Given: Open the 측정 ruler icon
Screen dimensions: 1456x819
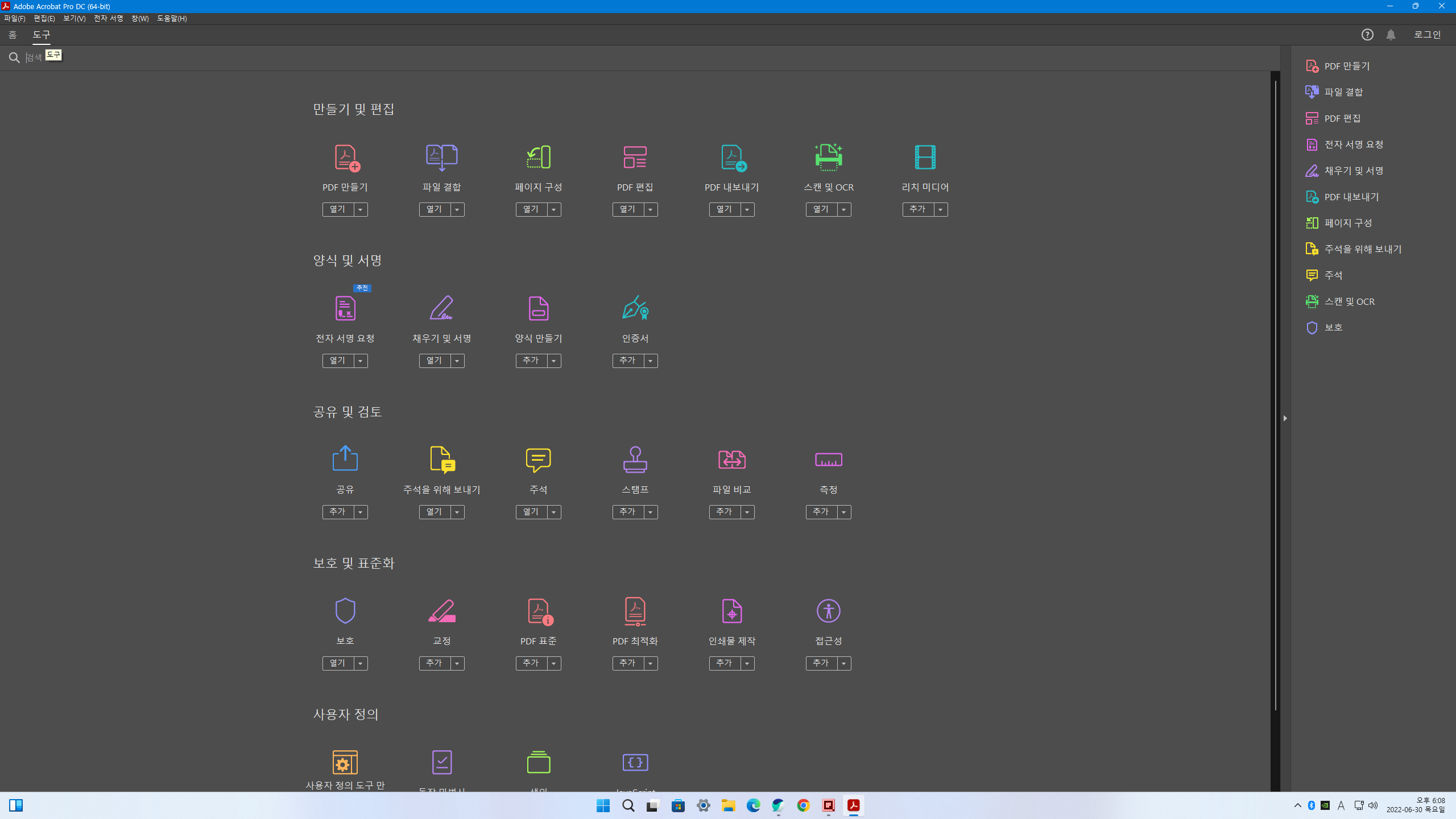Looking at the screenshot, I should tap(828, 460).
